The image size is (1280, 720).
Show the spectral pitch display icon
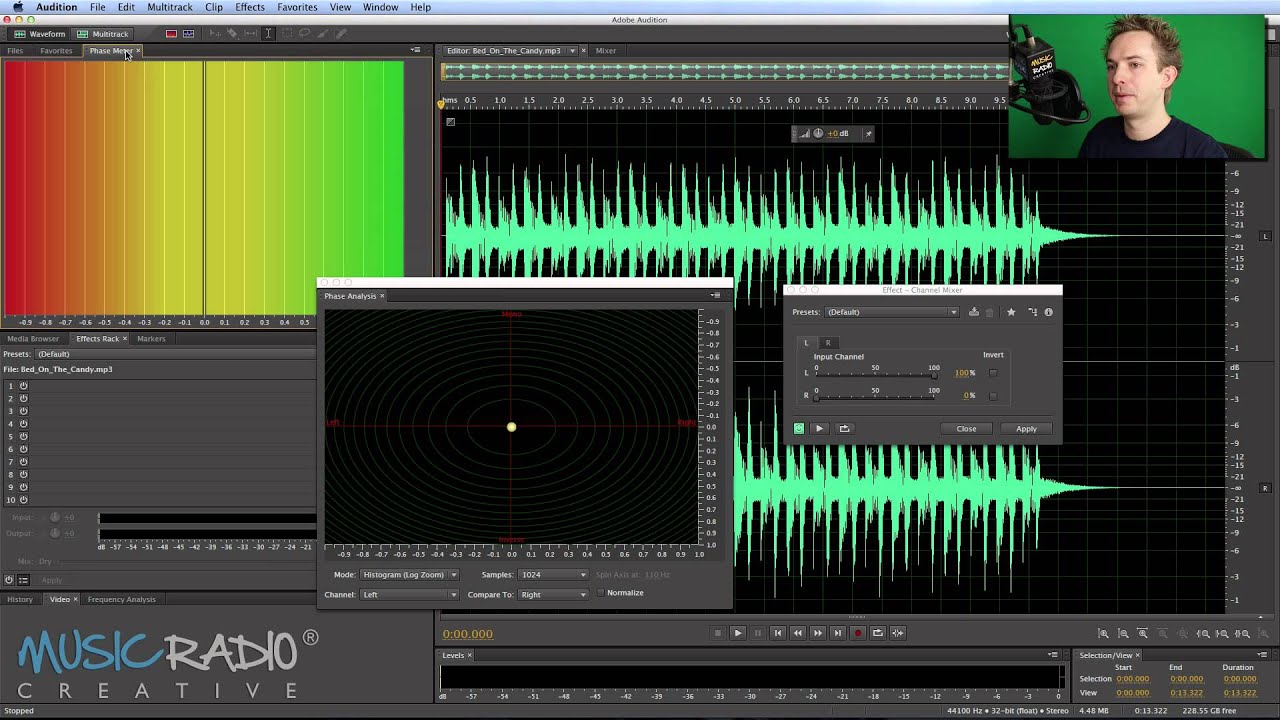(188, 34)
